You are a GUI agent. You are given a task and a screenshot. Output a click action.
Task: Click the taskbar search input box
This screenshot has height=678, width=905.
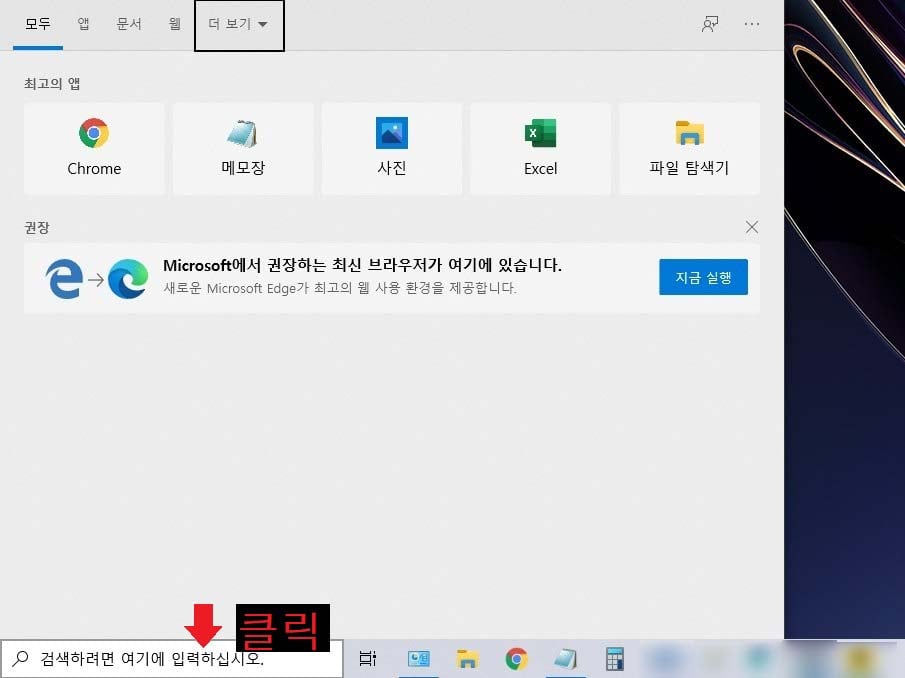172,658
